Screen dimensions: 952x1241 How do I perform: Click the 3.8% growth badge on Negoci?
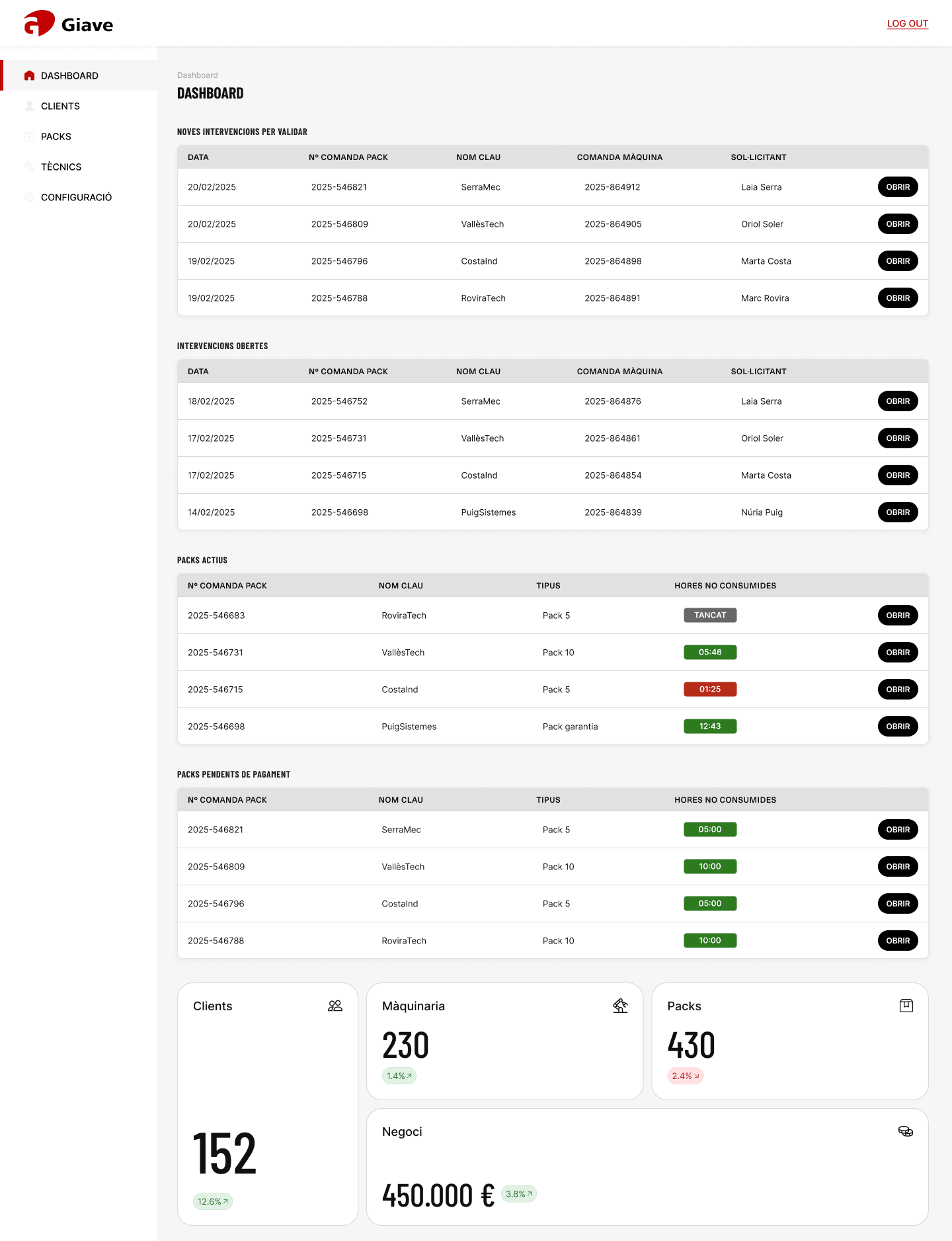click(519, 1193)
